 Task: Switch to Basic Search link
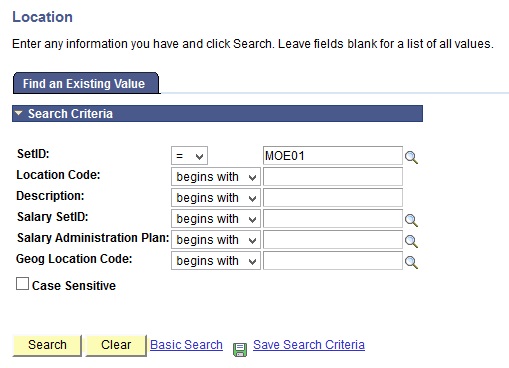pos(186,345)
